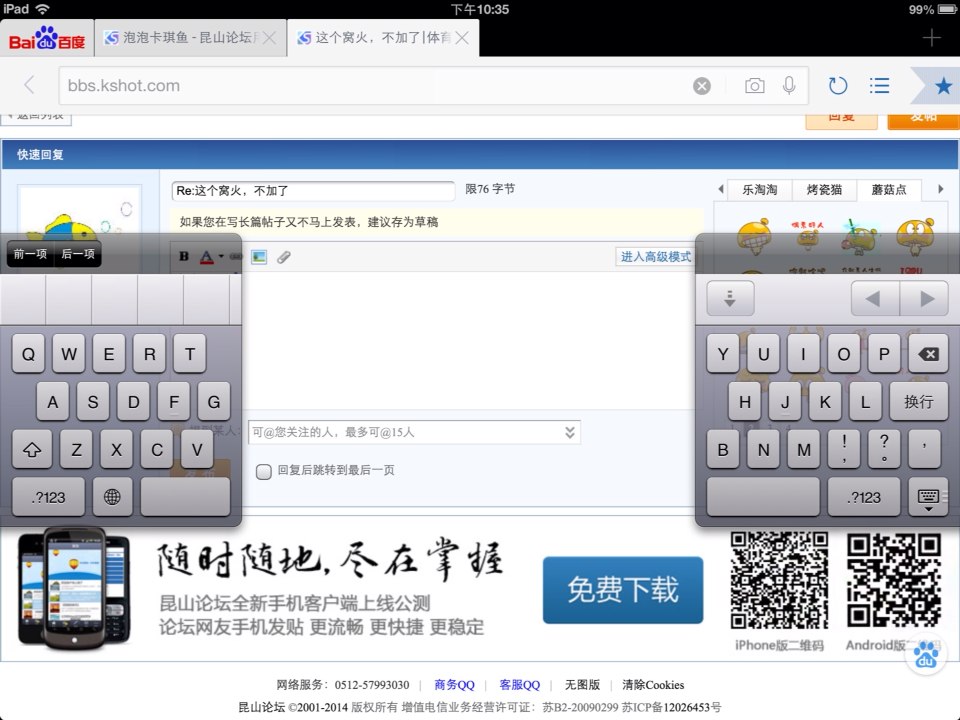The image size is (960, 720).
Task: Tap the iPhone版 QR code
Action: click(x=779, y=580)
